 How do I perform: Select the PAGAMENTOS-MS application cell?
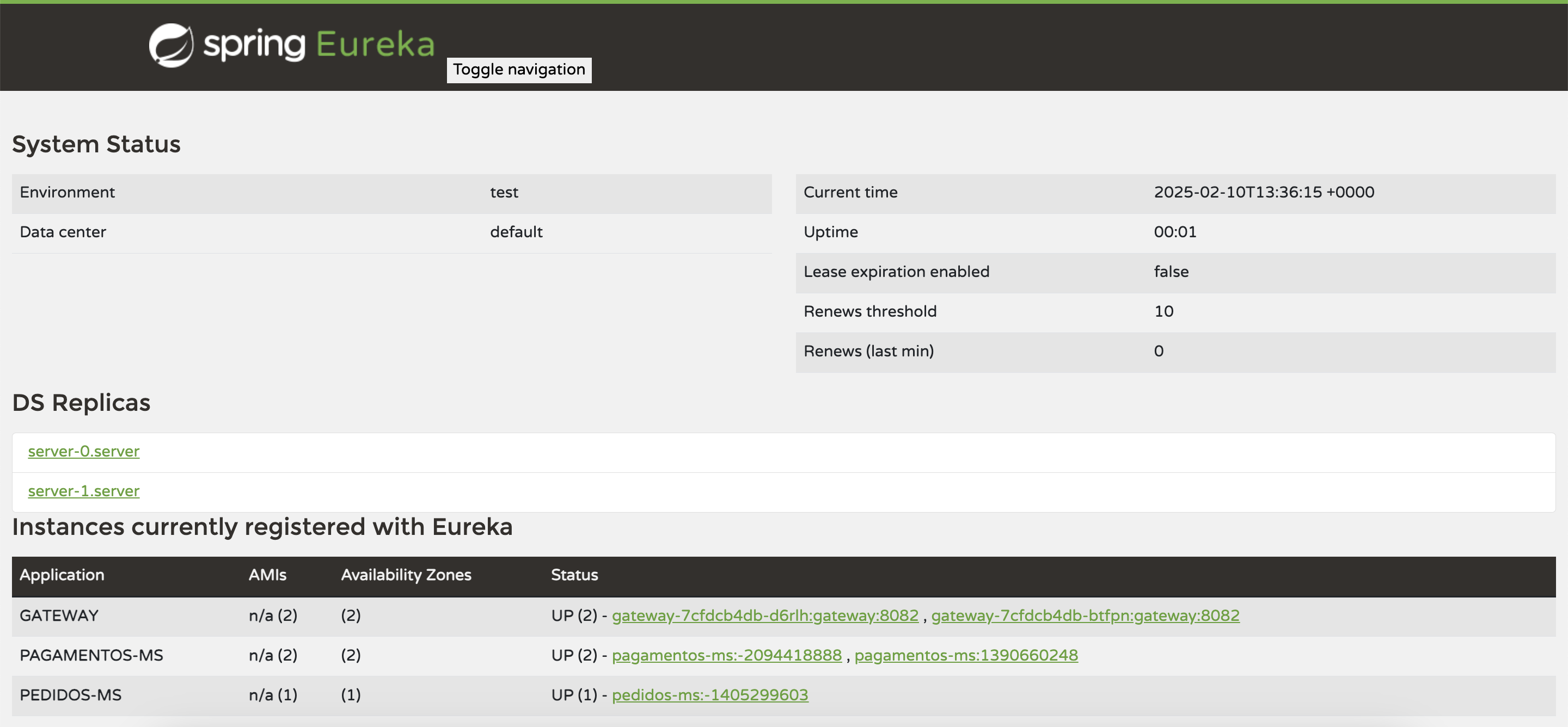pos(91,655)
